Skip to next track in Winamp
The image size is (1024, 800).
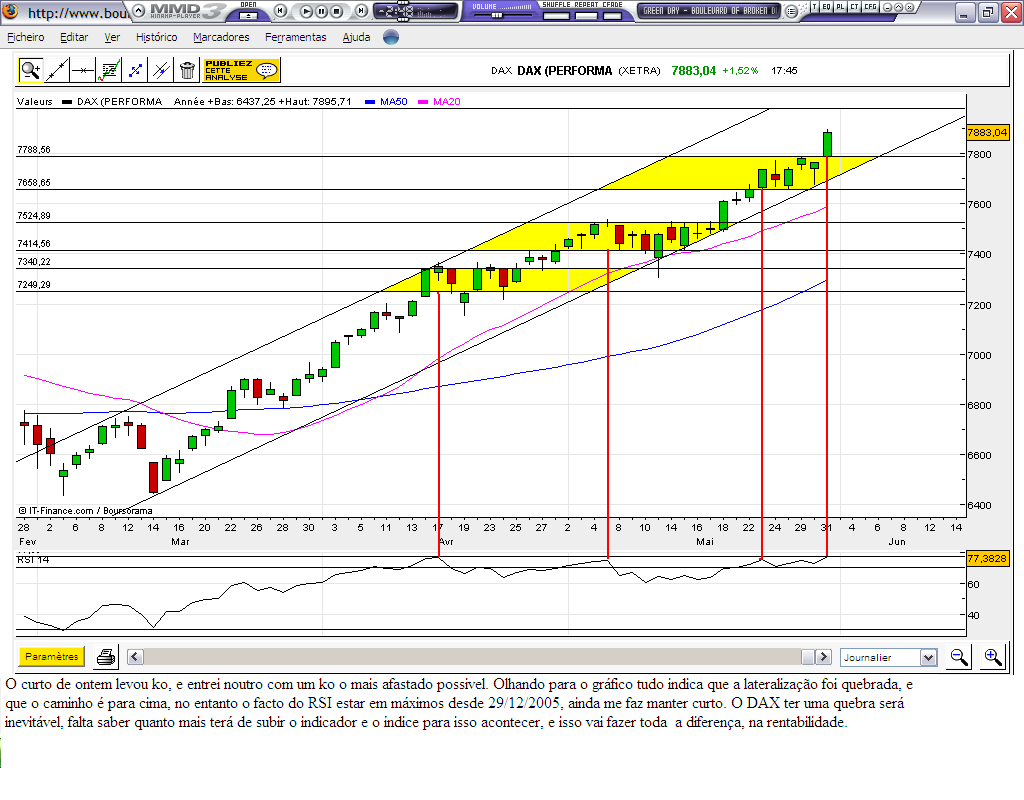click(x=361, y=10)
